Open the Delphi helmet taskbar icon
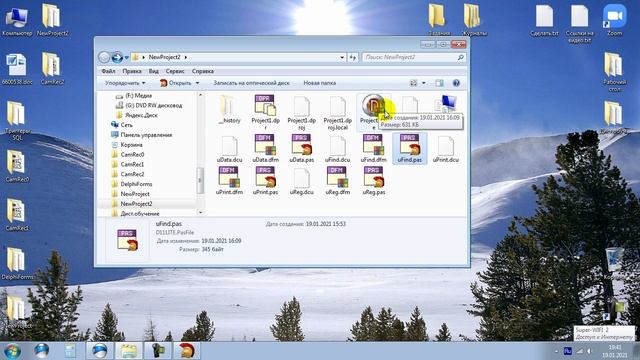 (187, 351)
